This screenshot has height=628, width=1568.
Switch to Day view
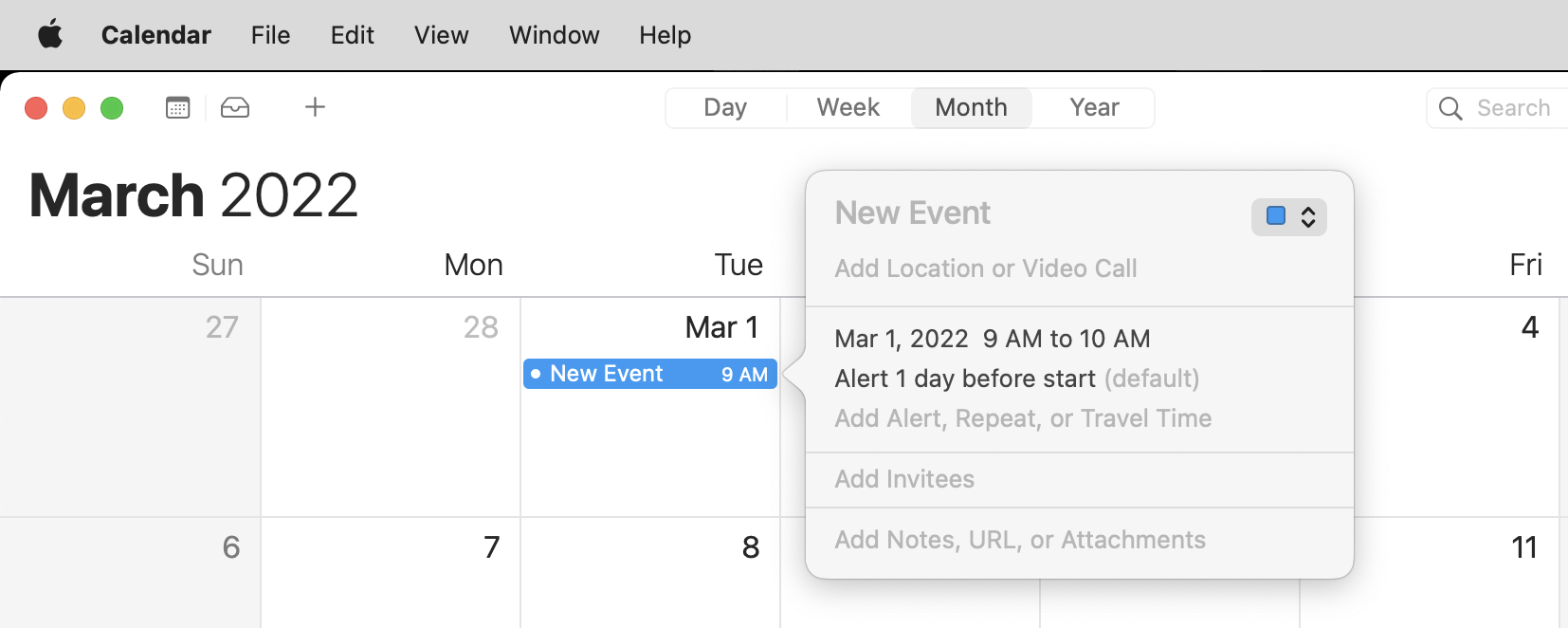click(725, 108)
